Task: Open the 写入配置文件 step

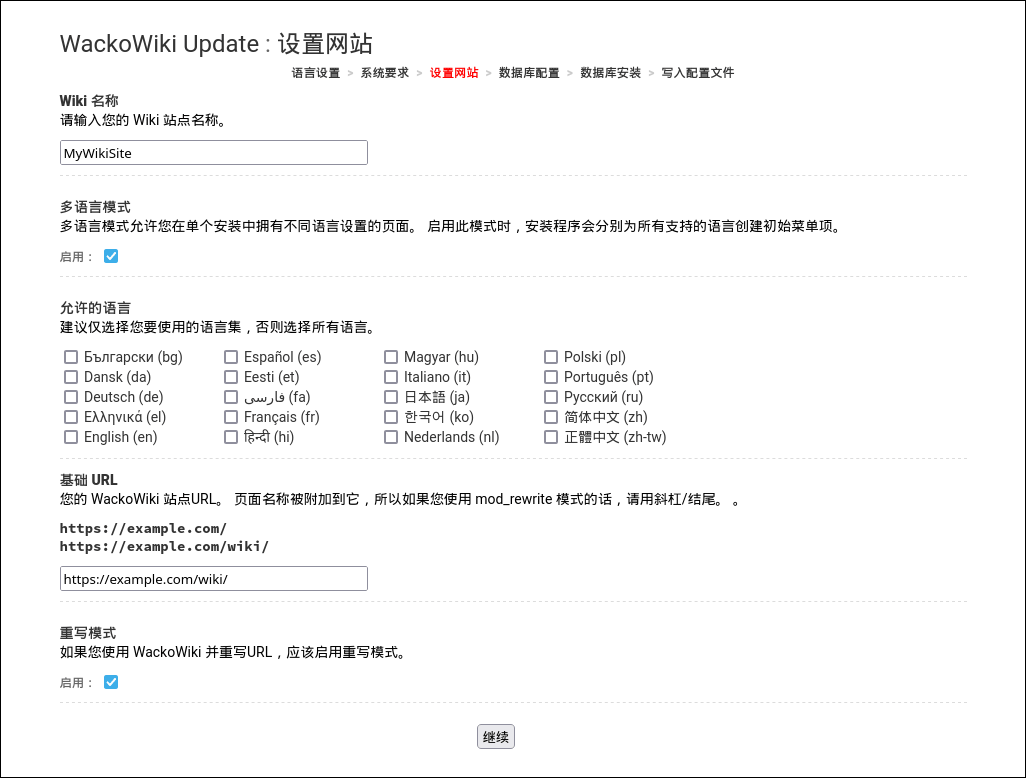Action: [697, 73]
